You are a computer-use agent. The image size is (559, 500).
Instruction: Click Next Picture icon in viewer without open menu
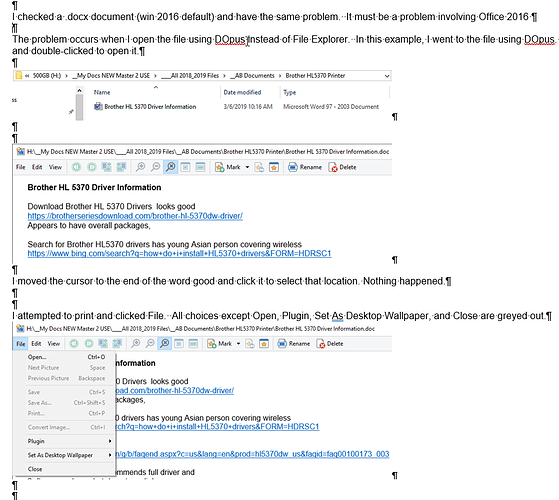click(x=92, y=167)
